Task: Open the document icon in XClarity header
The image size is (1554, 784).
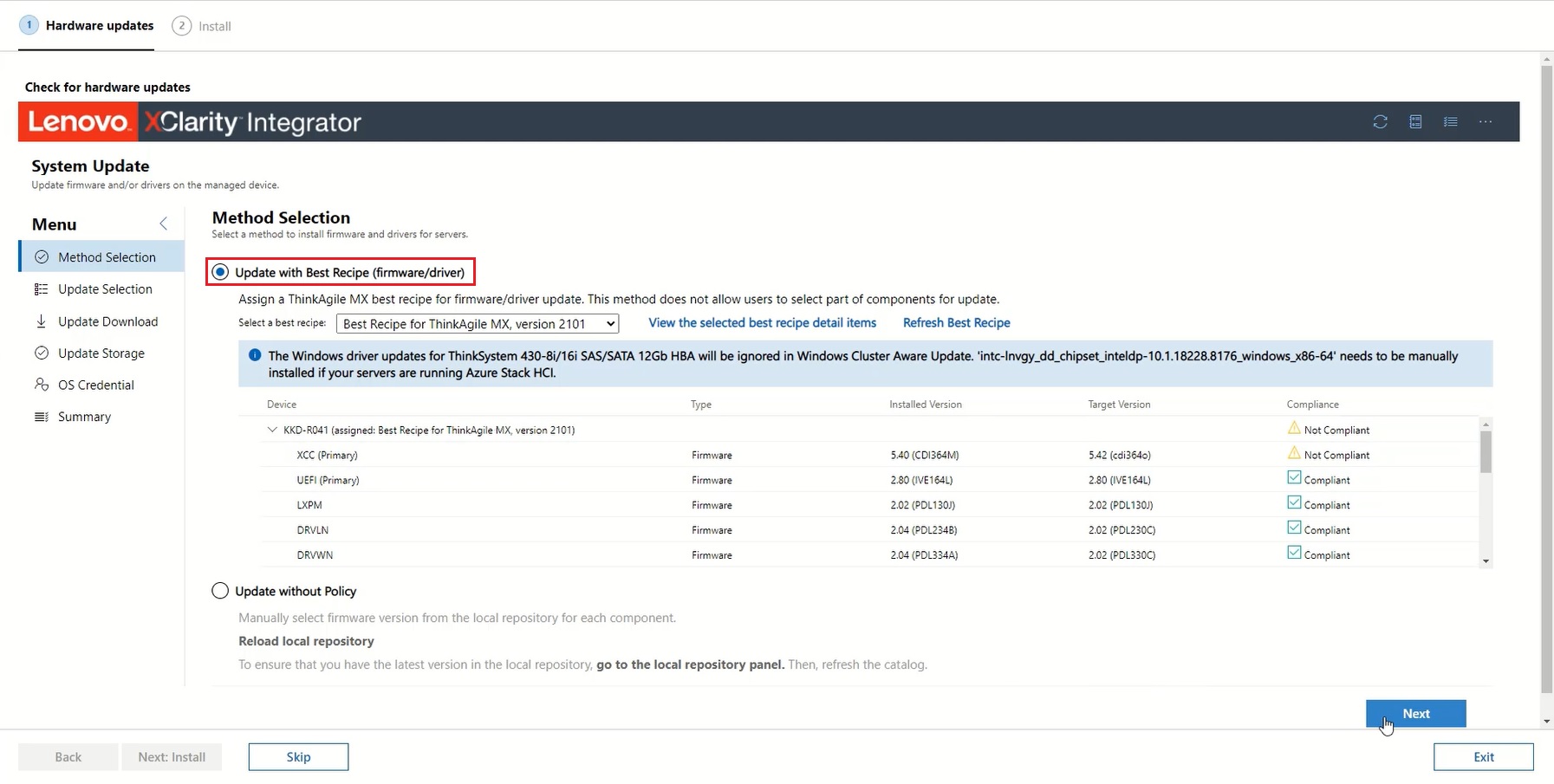Action: click(1415, 122)
